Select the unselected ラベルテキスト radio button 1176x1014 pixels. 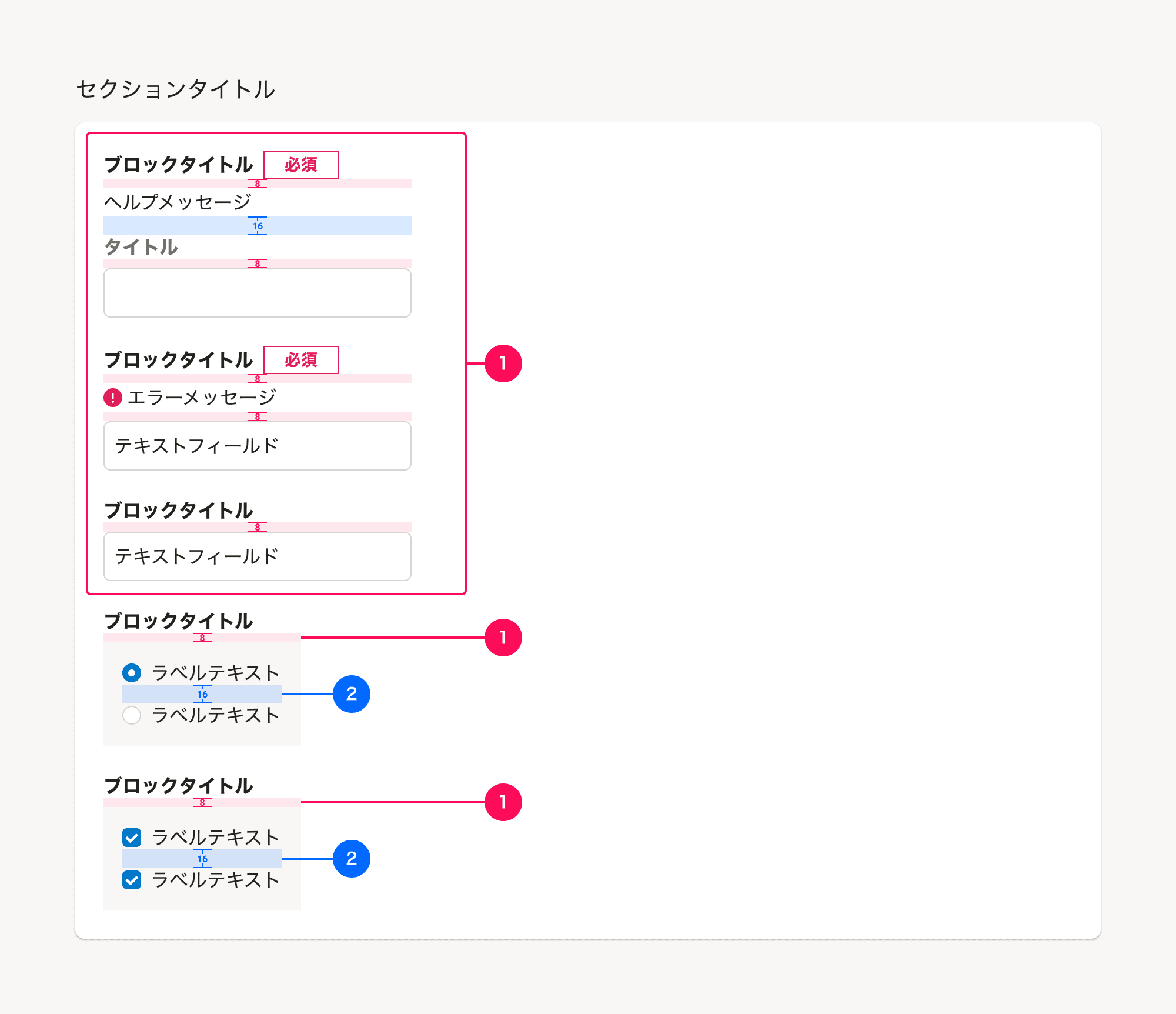(x=132, y=715)
